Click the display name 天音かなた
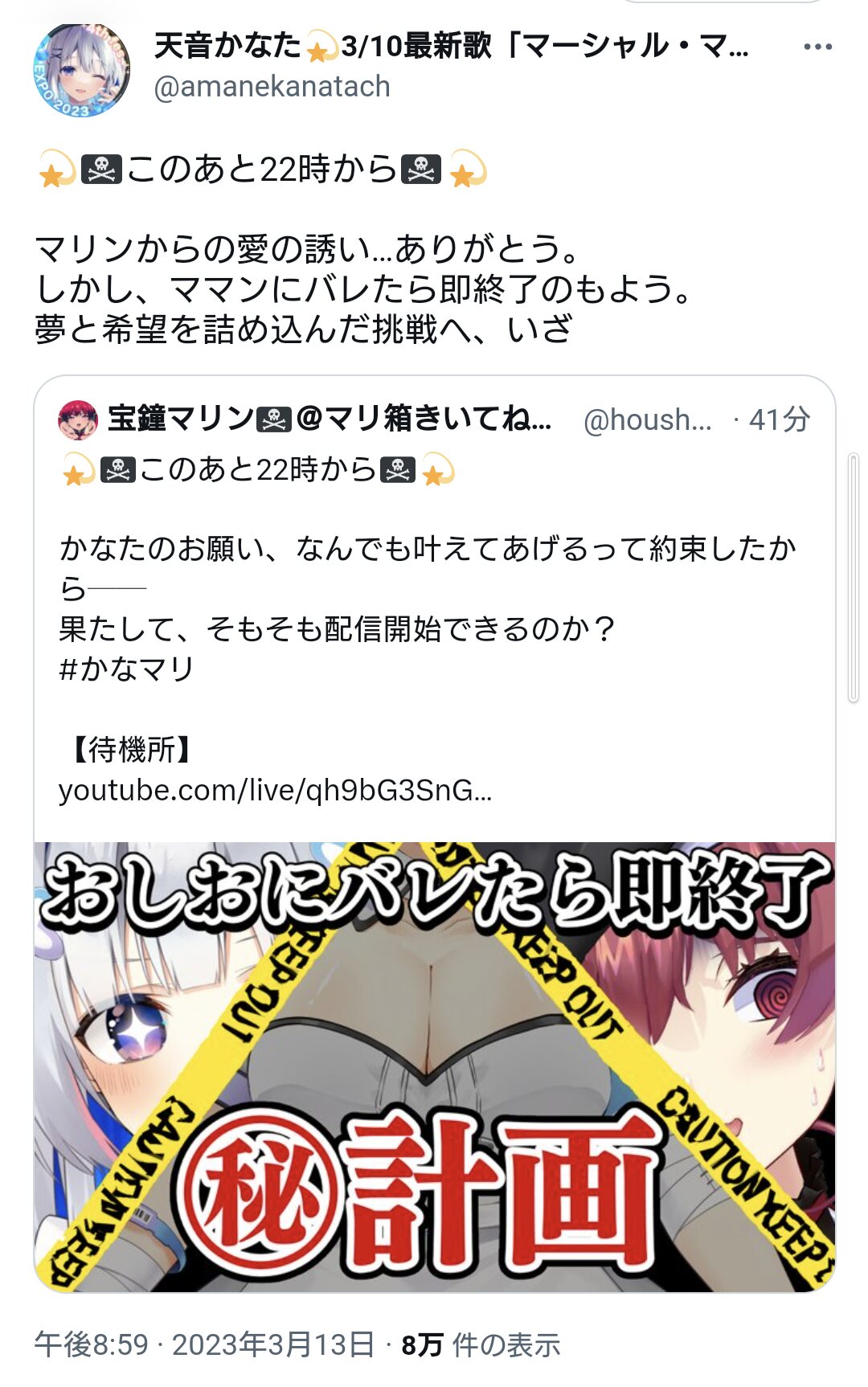868x1387 pixels. click(227, 45)
